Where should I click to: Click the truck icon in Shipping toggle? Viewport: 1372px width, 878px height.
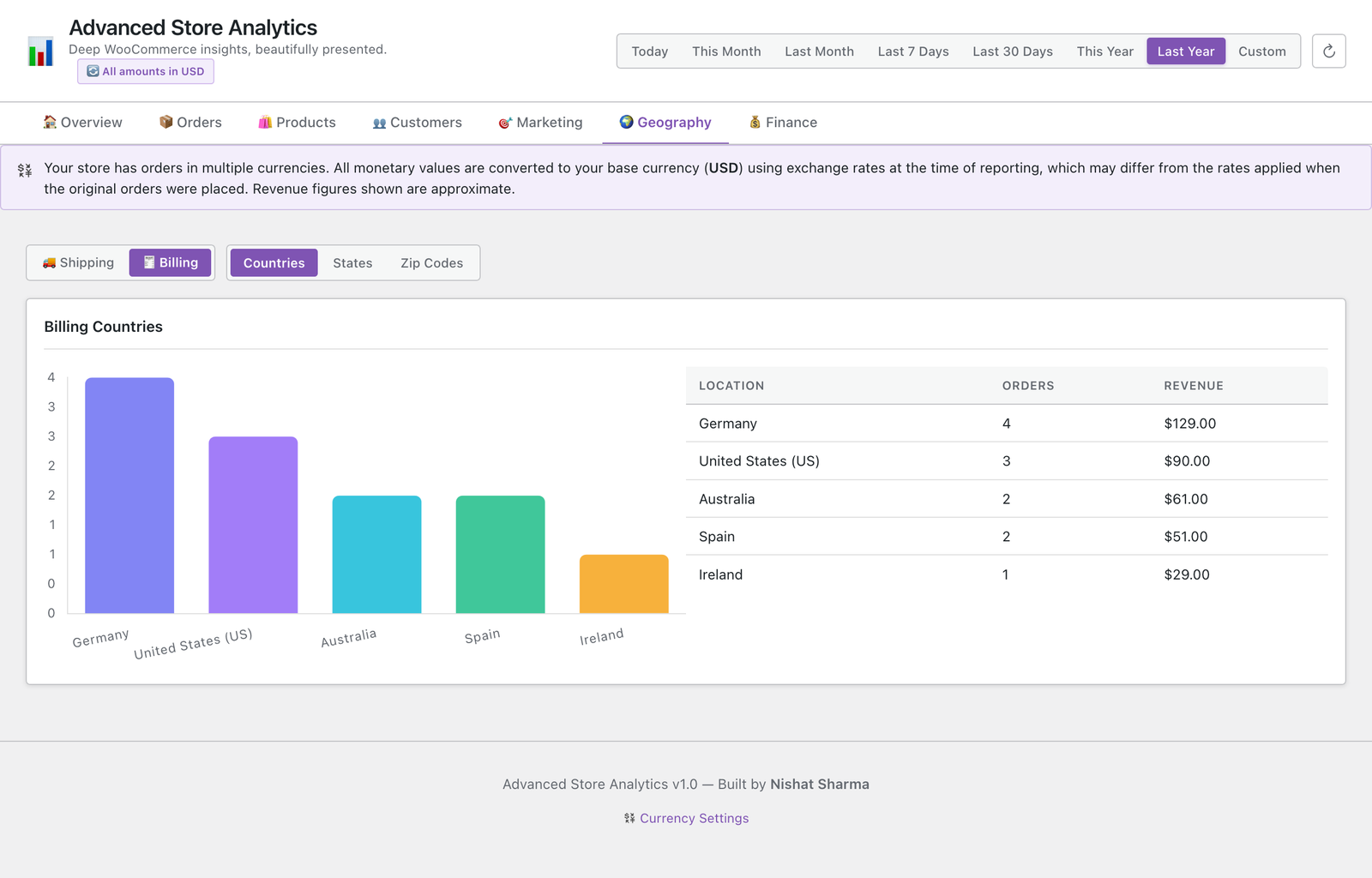[50, 263]
